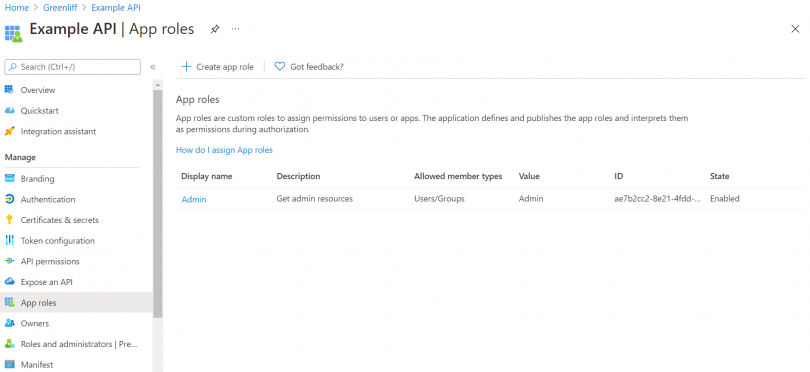Click role ID 'ae7b2cc2-8e21-4fdd-...' cell
This screenshot has height=372, width=810.
pos(658,198)
